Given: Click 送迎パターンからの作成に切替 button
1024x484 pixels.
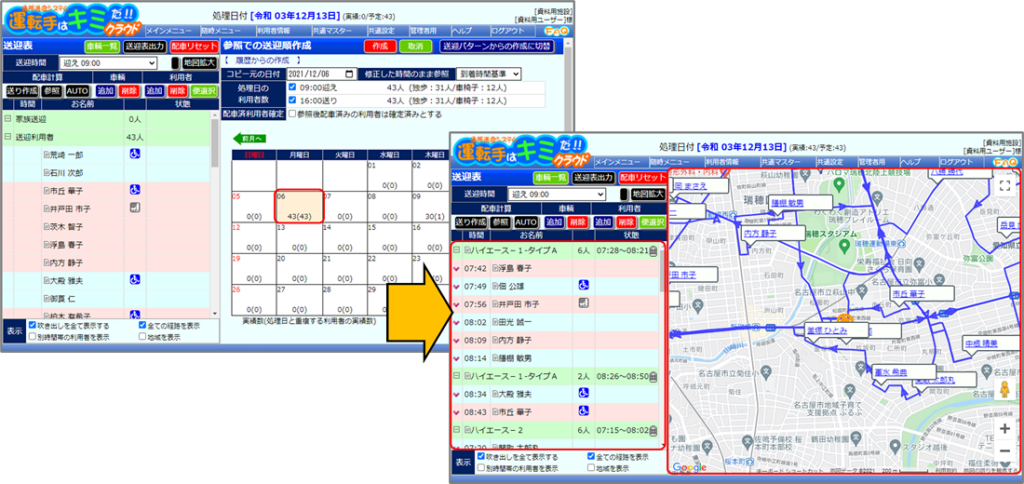Looking at the screenshot, I should 496,46.
